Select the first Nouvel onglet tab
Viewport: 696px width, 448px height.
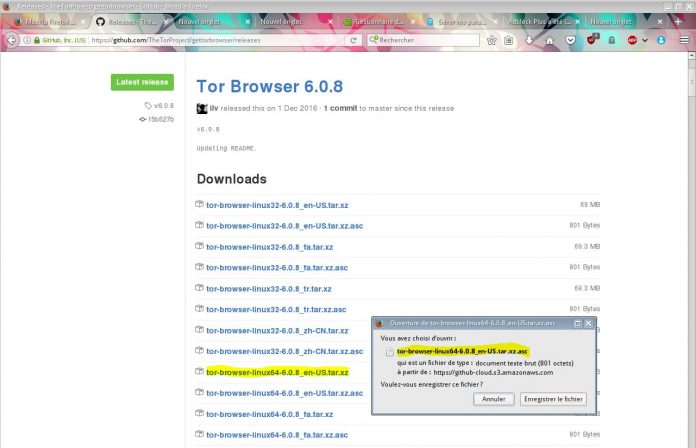[x=212, y=21]
